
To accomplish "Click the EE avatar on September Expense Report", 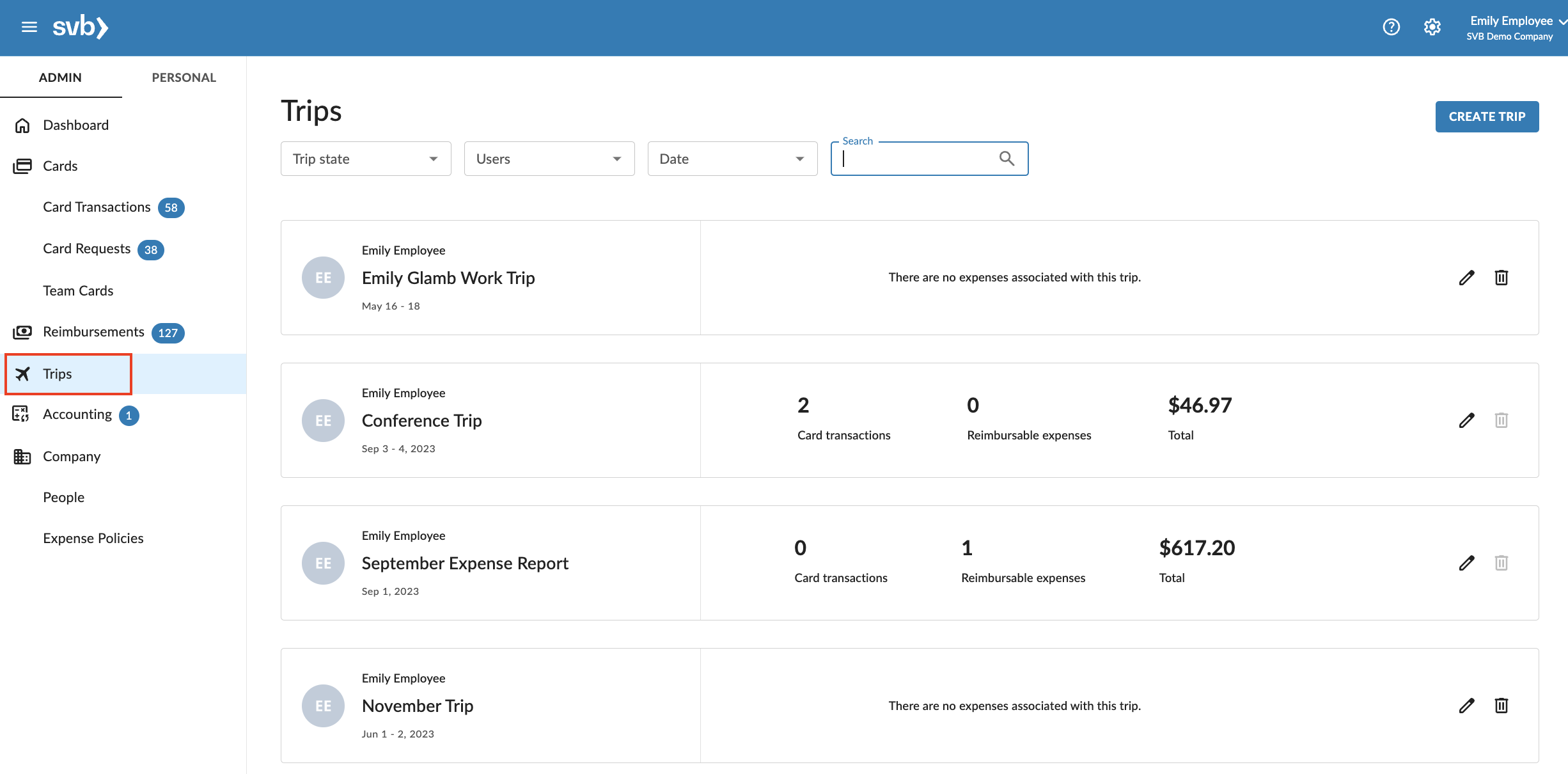I will 323,563.
